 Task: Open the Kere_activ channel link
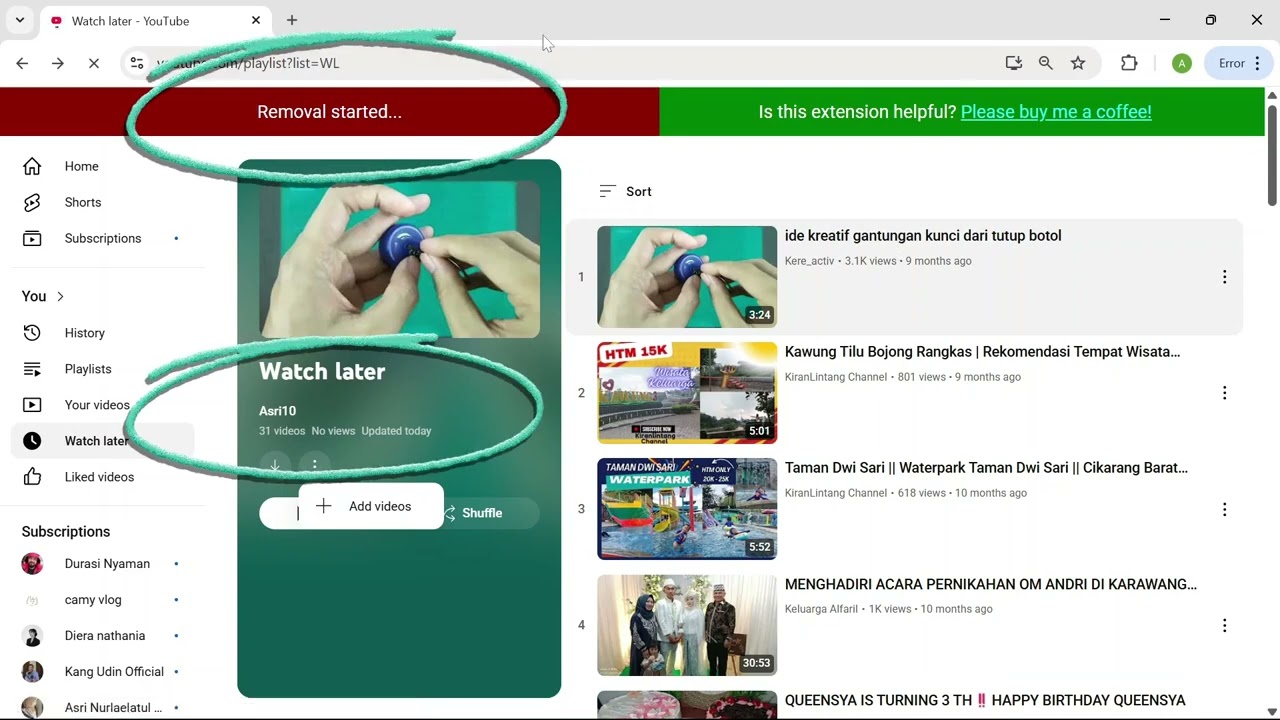pyautogui.click(x=809, y=261)
